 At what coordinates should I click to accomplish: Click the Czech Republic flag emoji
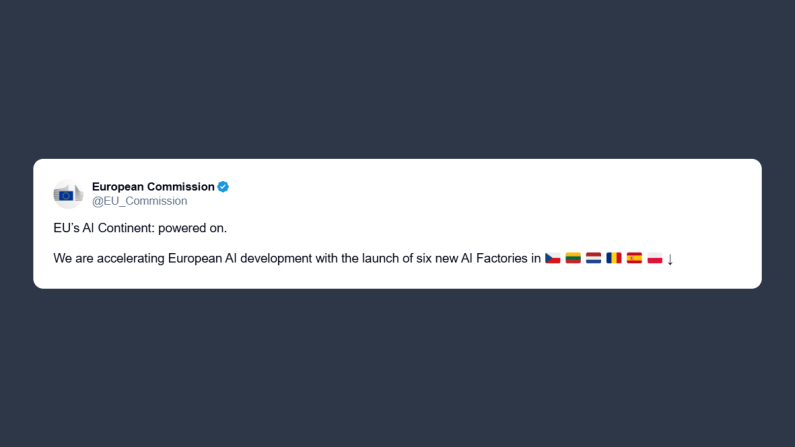click(552, 258)
